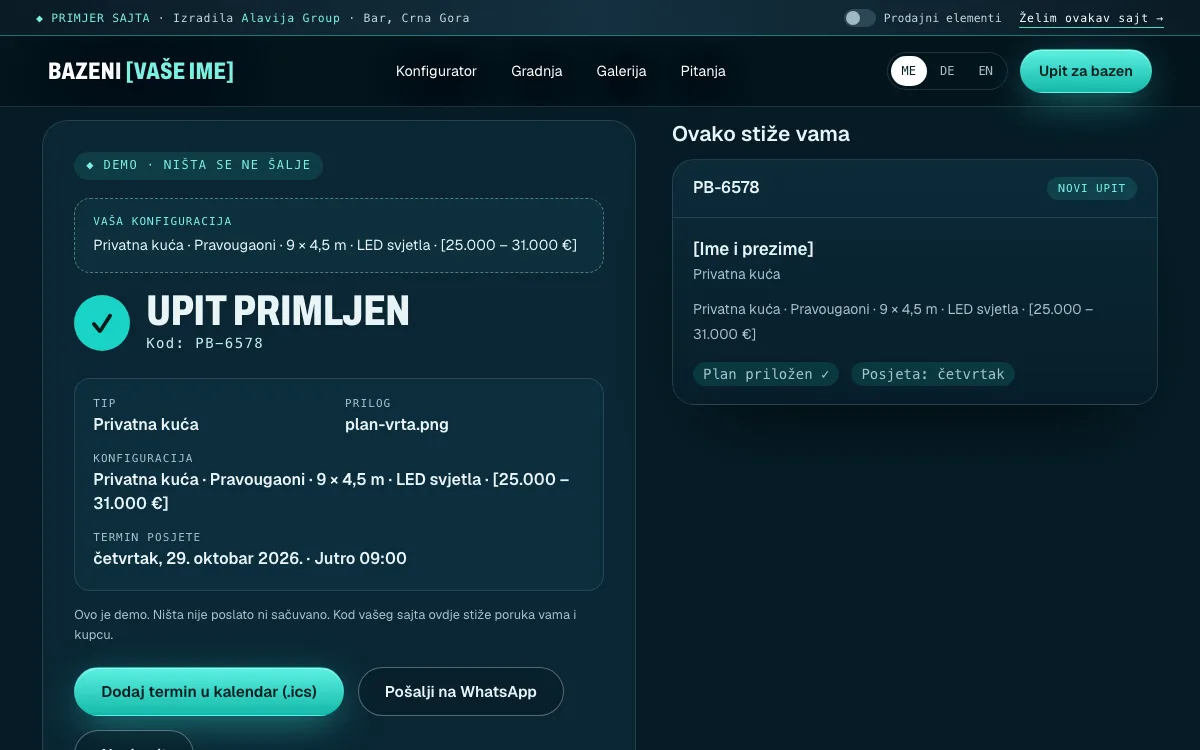This screenshot has width=1200, height=750.
Task: Click the Posjeta: četvrtak tag
Action: click(x=933, y=374)
